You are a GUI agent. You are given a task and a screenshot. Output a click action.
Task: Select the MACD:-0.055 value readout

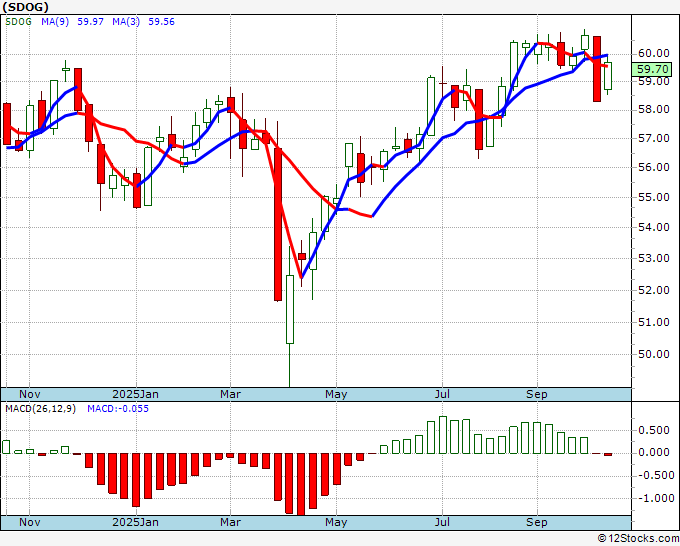click(x=118, y=409)
